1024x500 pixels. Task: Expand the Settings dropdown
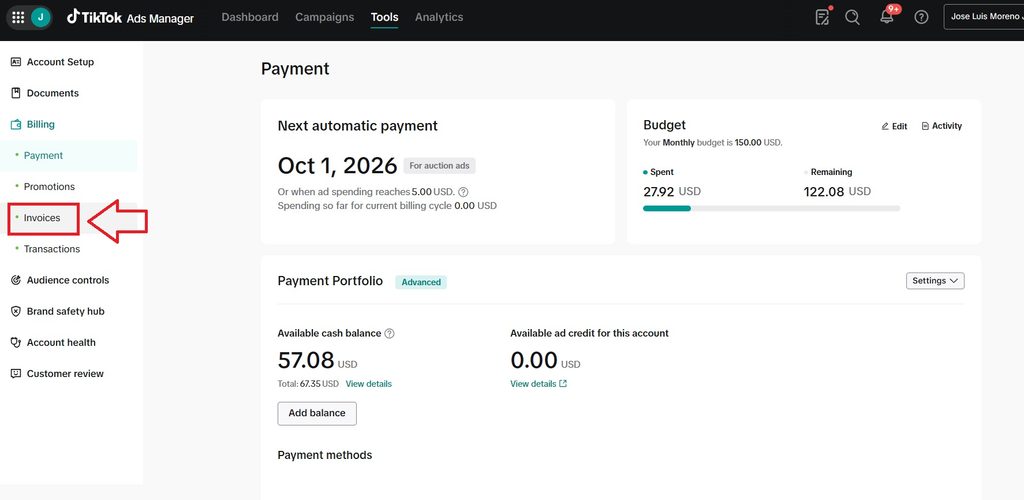click(x=935, y=281)
